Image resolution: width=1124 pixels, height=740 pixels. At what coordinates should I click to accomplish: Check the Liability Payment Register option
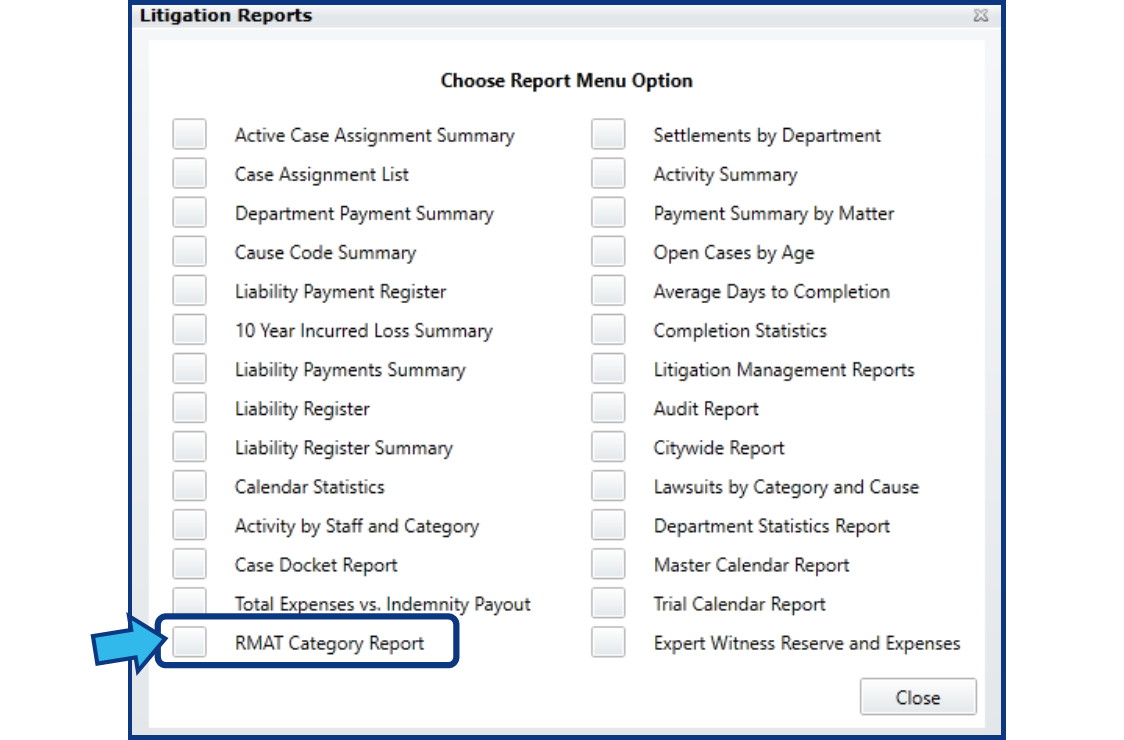[x=189, y=289]
